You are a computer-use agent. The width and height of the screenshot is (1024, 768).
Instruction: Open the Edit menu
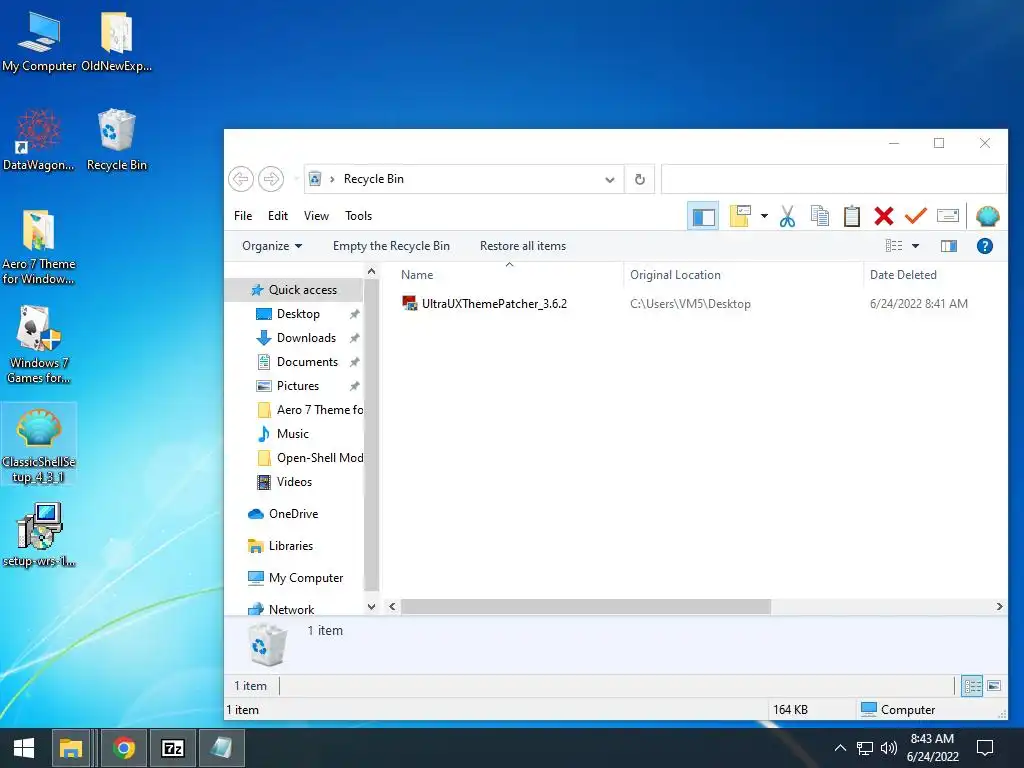(278, 216)
